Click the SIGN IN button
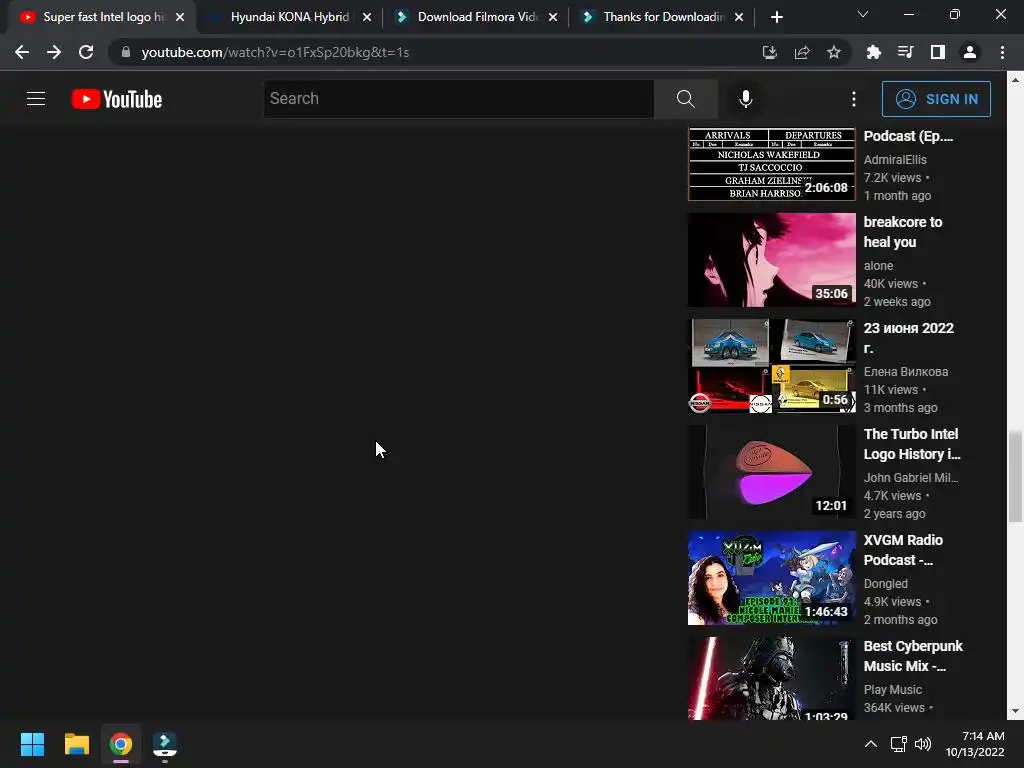 pyautogui.click(x=936, y=99)
